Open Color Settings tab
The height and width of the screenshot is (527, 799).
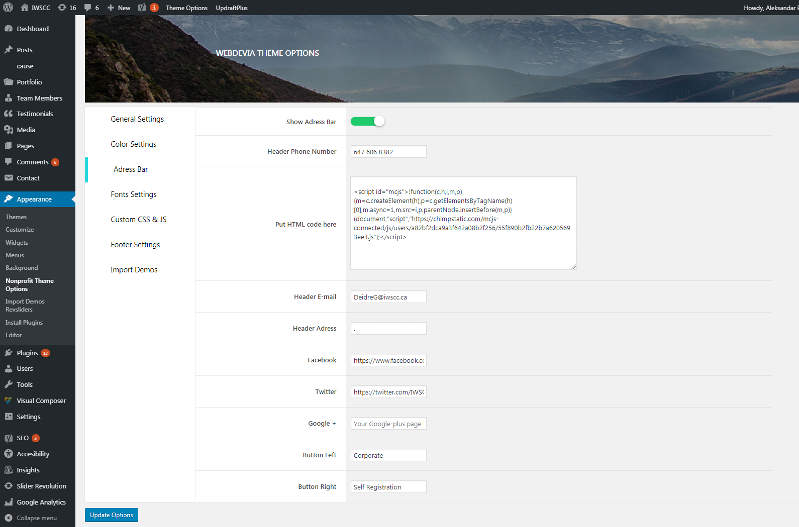point(133,144)
